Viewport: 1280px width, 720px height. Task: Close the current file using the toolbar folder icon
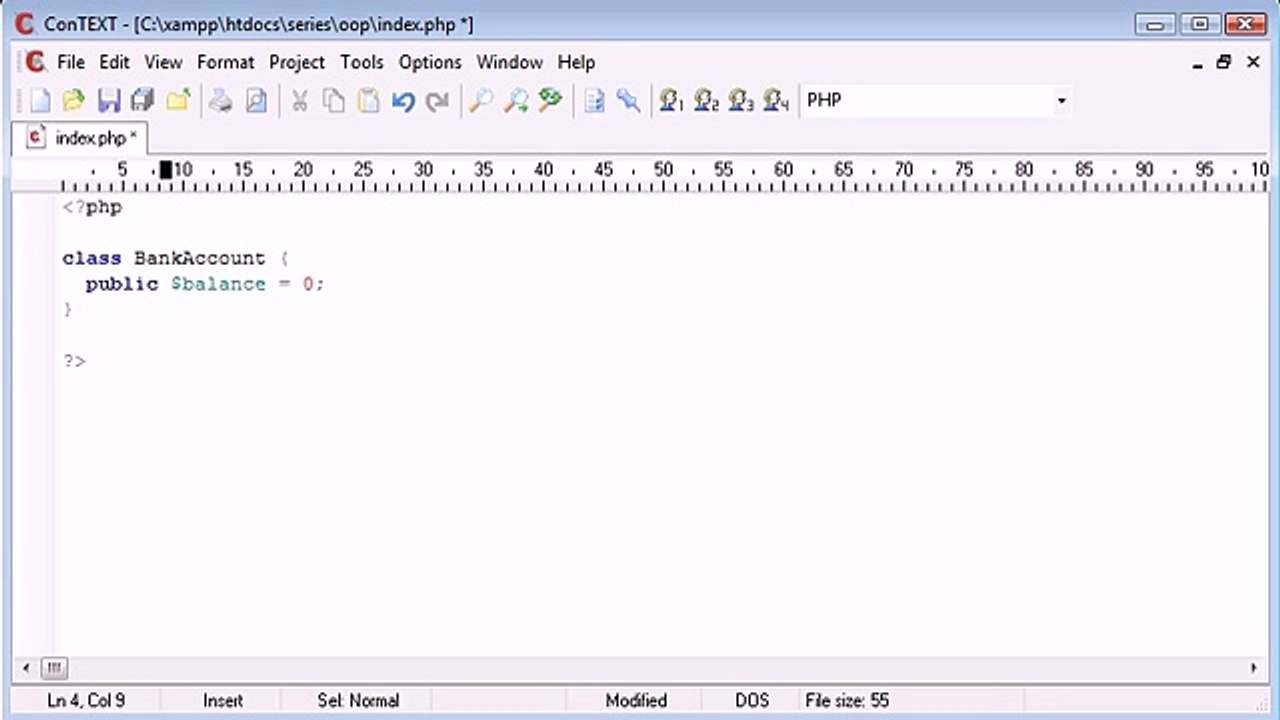pyautogui.click(x=178, y=100)
